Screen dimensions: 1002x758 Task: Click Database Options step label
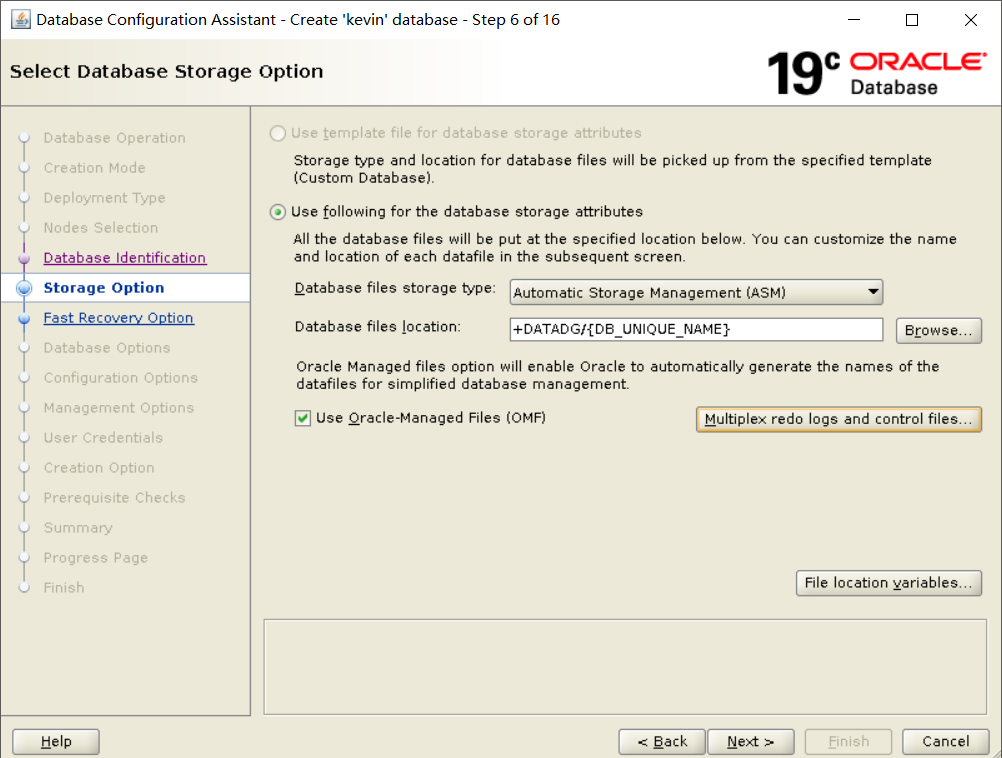pyautogui.click(x=107, y=348)
